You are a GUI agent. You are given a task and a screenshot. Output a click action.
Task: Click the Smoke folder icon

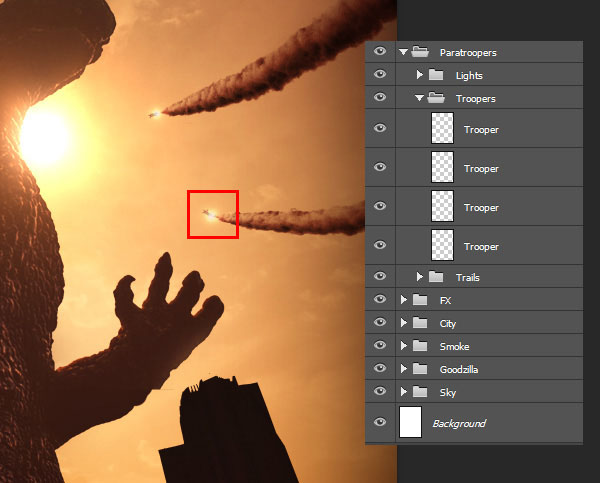click(x=420, y=346)
